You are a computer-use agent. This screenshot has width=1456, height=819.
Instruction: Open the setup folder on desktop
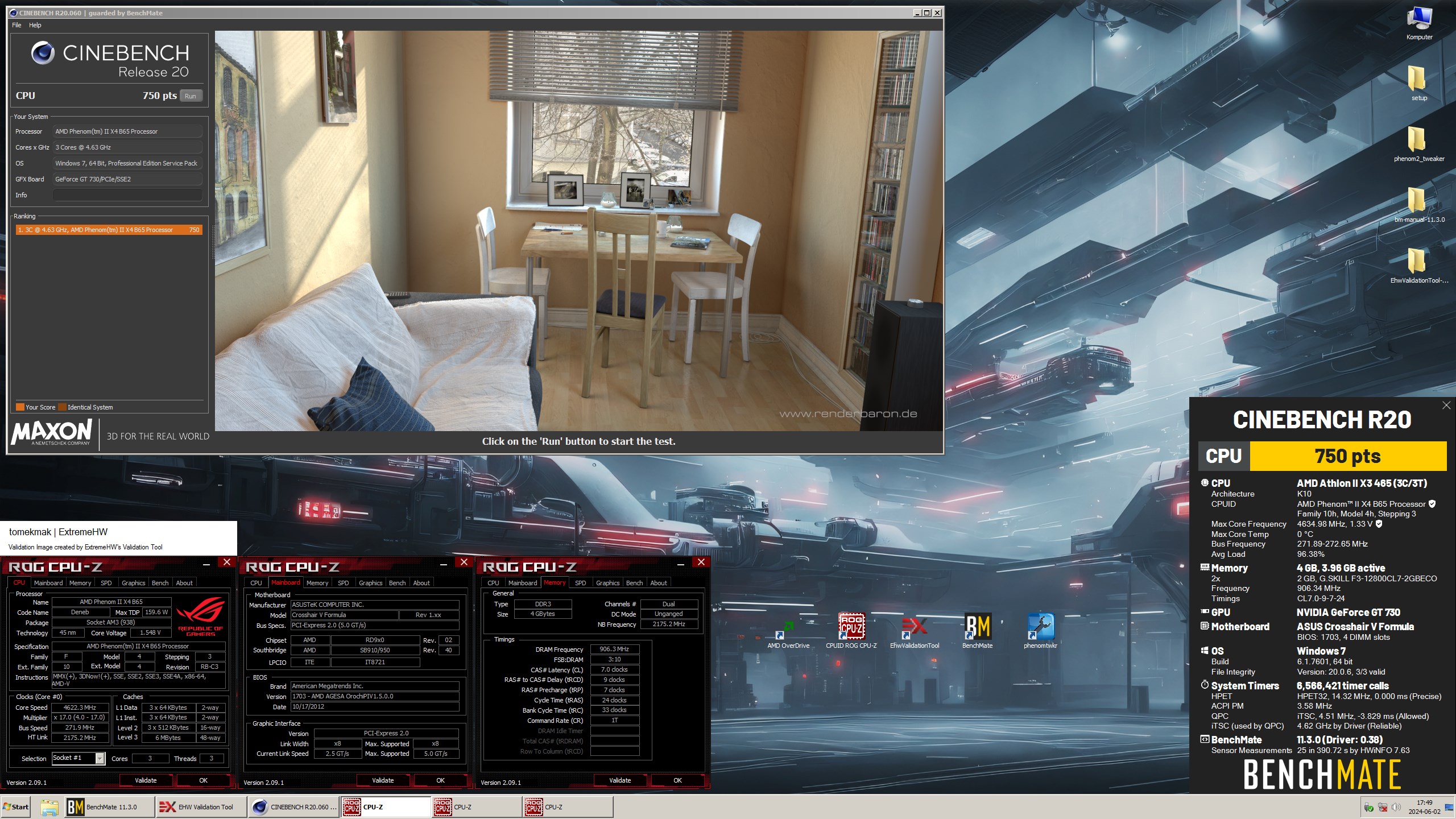(x=1419, y=83)
